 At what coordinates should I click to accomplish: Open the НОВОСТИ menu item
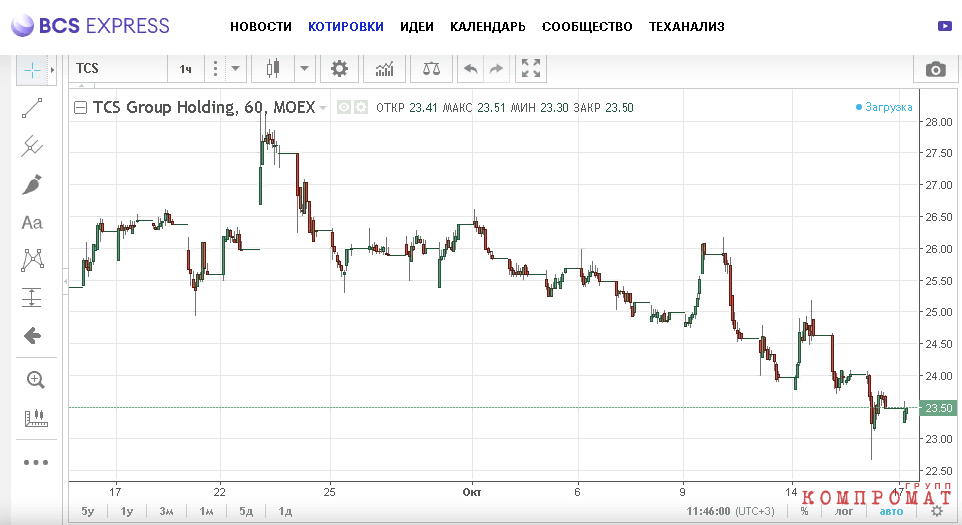[x=261, y=26]
